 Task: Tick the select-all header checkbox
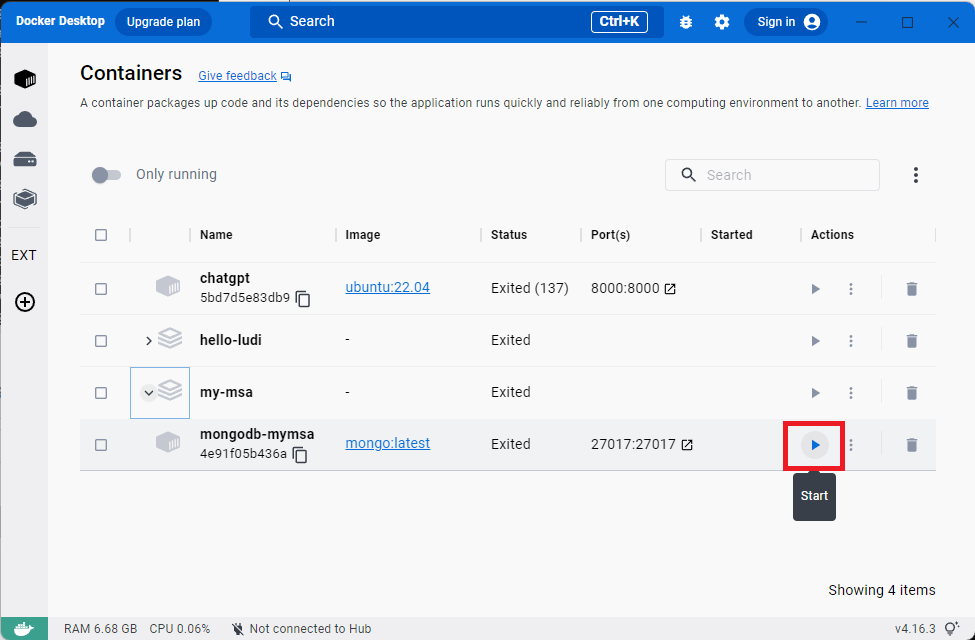101,235
